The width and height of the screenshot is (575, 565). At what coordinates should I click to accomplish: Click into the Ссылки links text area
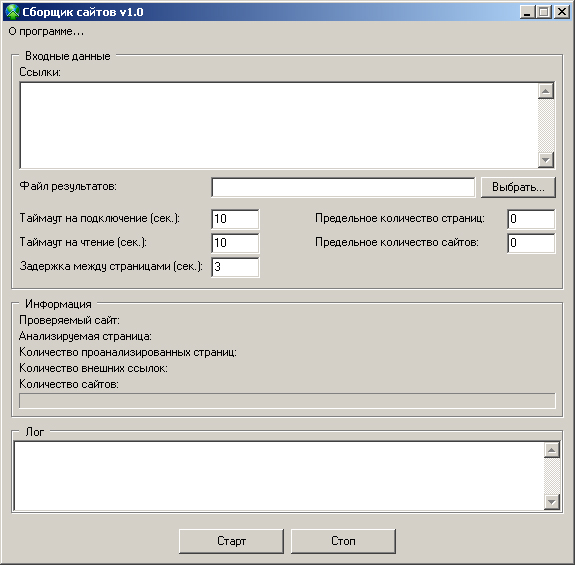(x=279, y=125)
